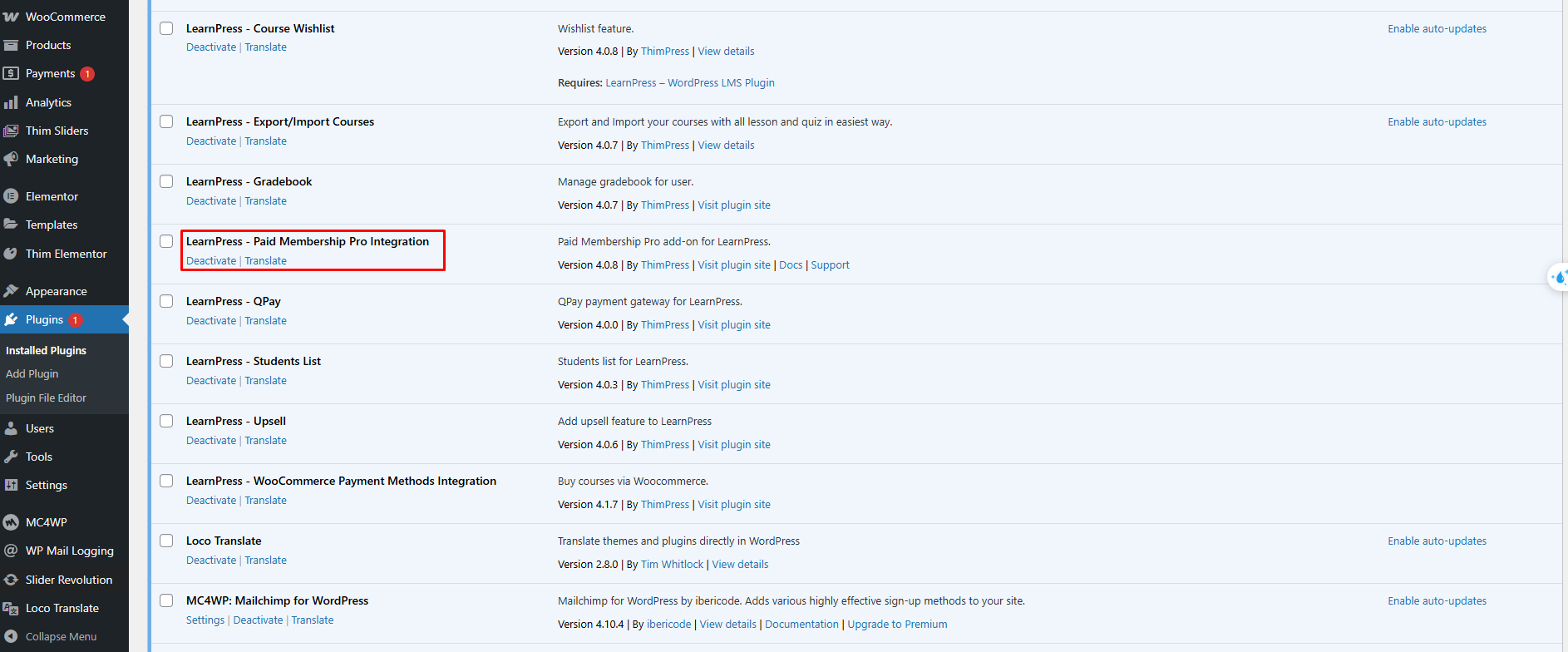Open the Installed Plugins submenu item
This screenshot has width=1568, height=652.
click(x=46, y=350)
